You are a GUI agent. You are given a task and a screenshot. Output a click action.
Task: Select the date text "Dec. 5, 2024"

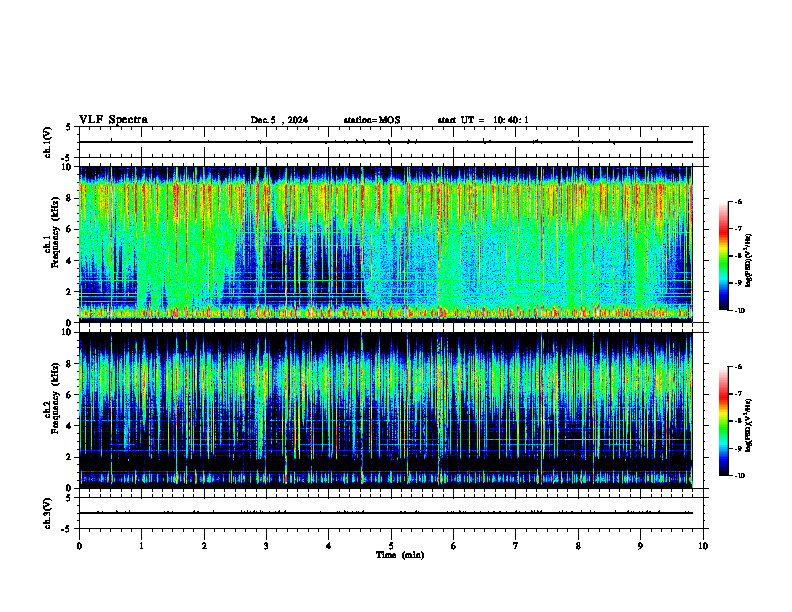[x=279, y=120]
